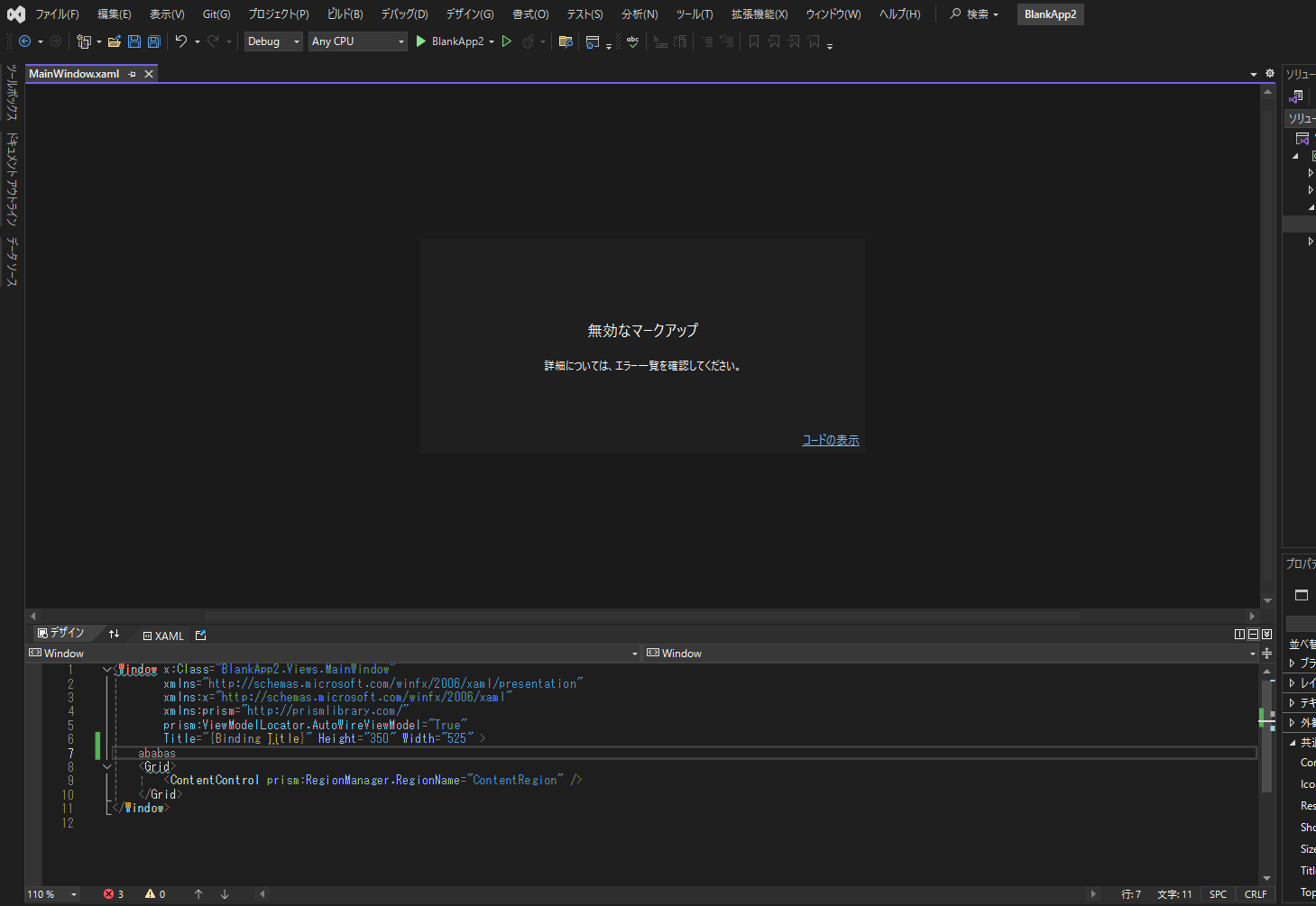Navigate backward using the back arrow icon

click(x=23, y=41)
